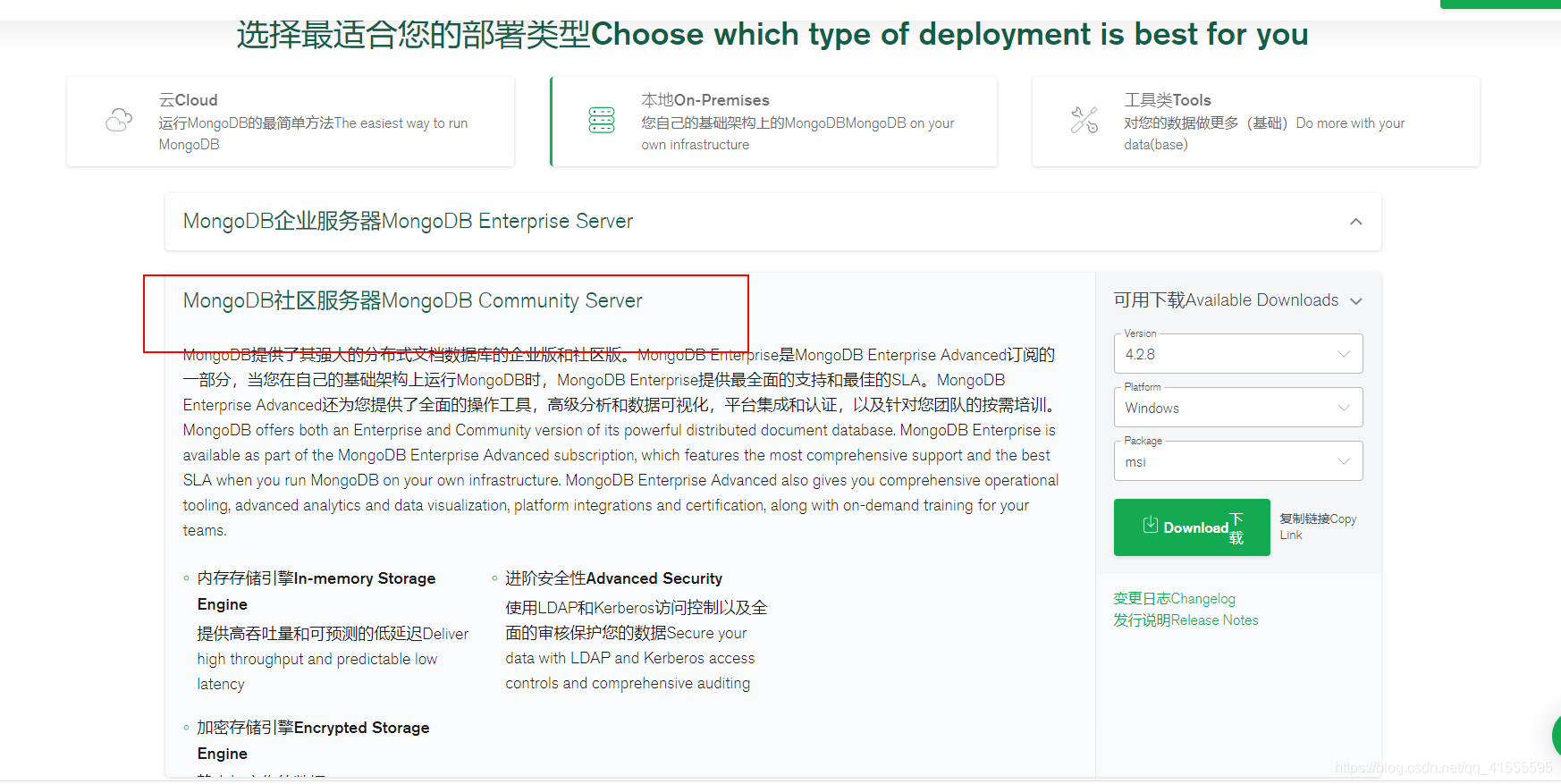
Task: Click the Tools wrench icon
Action: pos(1084,120)
